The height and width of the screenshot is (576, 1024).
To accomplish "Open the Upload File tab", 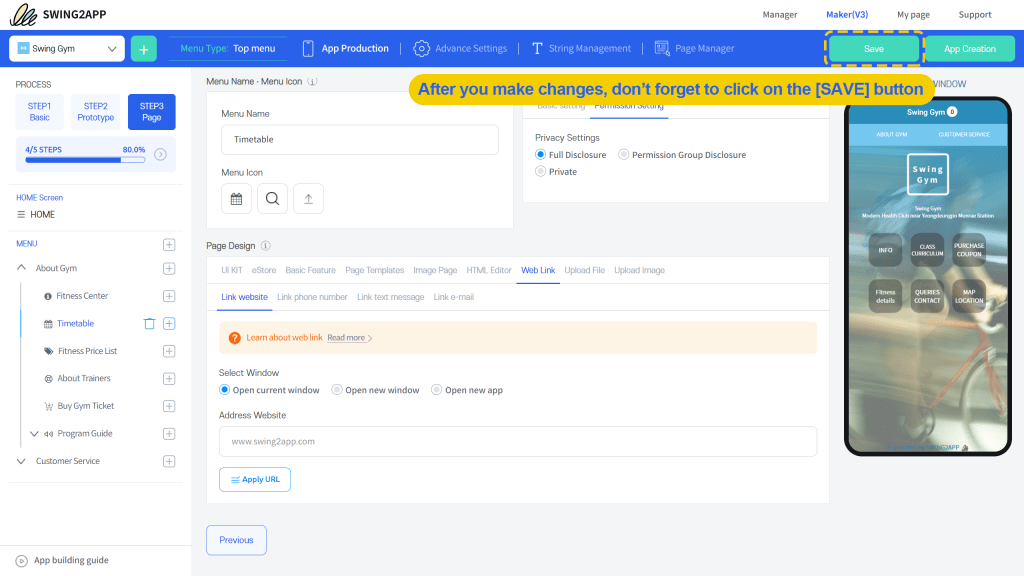I will pos(584,270).
